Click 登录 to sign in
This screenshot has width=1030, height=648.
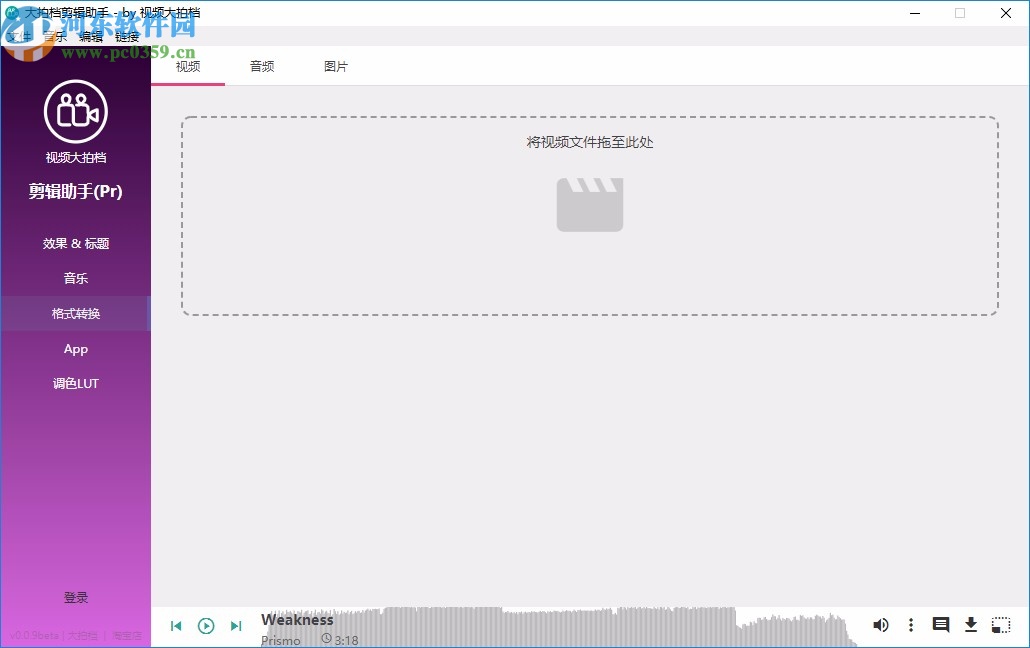pos(75,597)
